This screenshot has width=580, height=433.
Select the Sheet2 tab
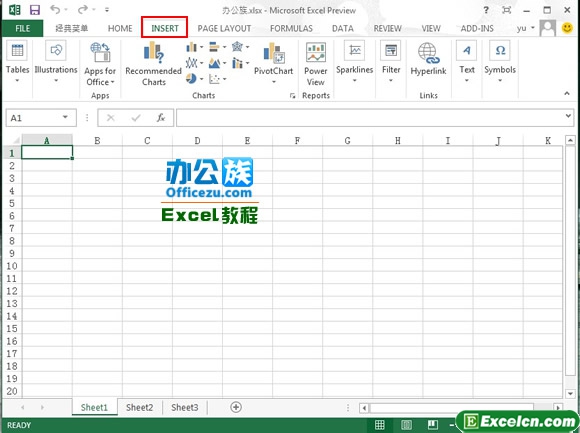coord(139,407)
